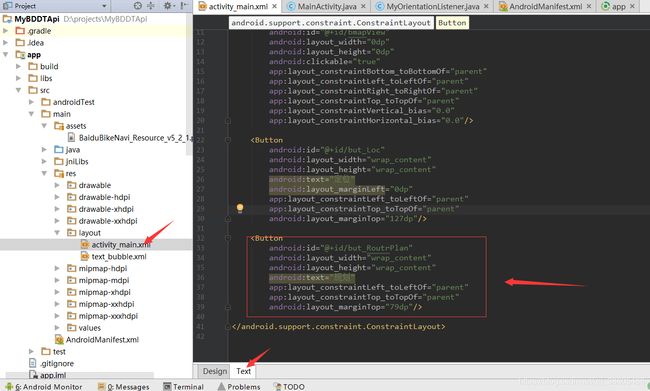Click the collapse all icon in Project panel
The image size is (650, 391).
(x=151, y=6)
